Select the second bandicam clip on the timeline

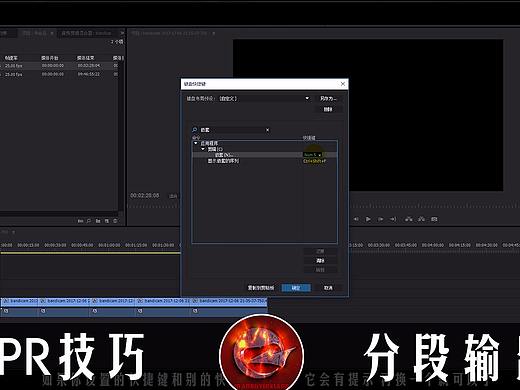64,301
